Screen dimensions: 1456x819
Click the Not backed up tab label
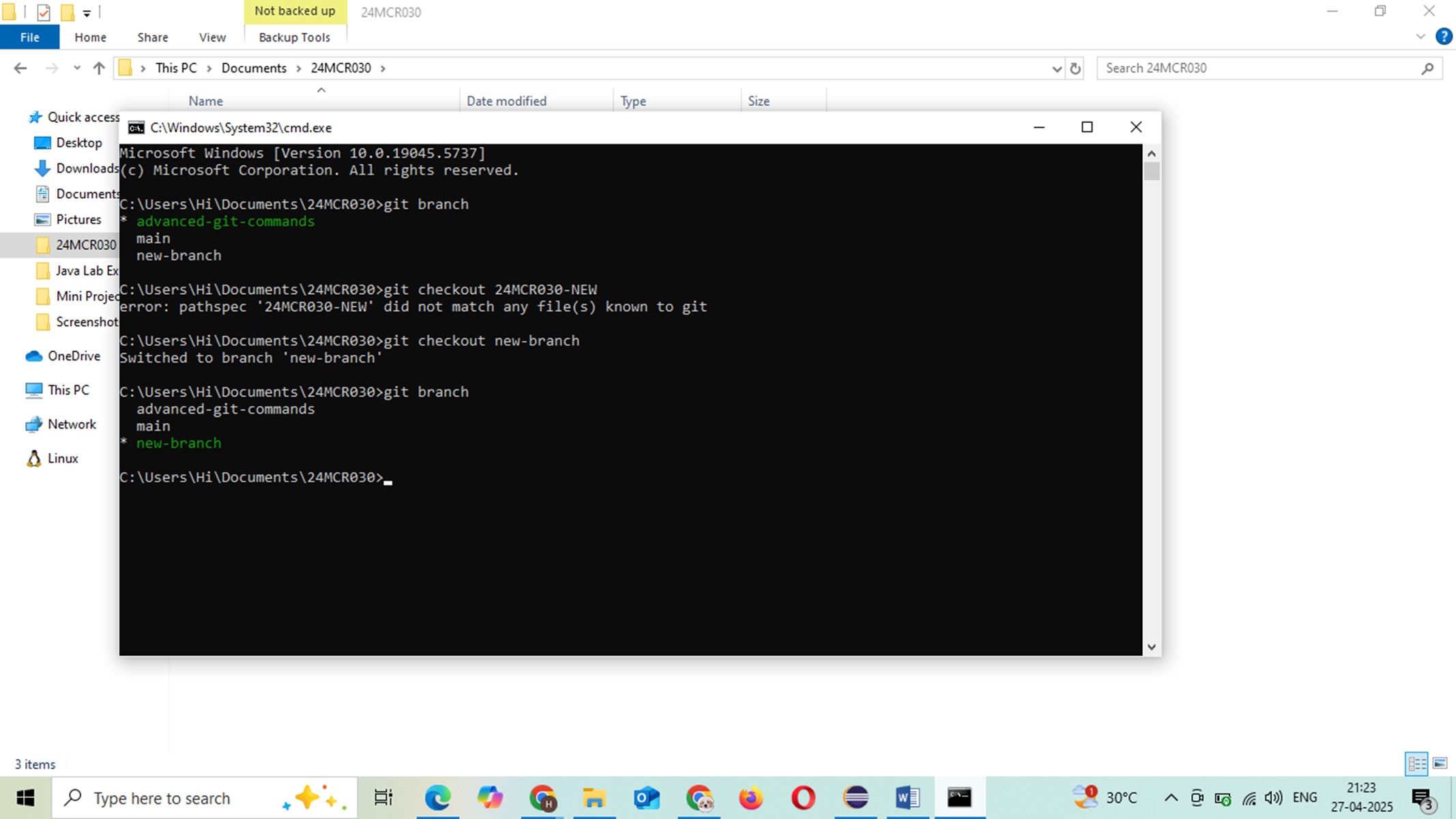coord(295,11)
